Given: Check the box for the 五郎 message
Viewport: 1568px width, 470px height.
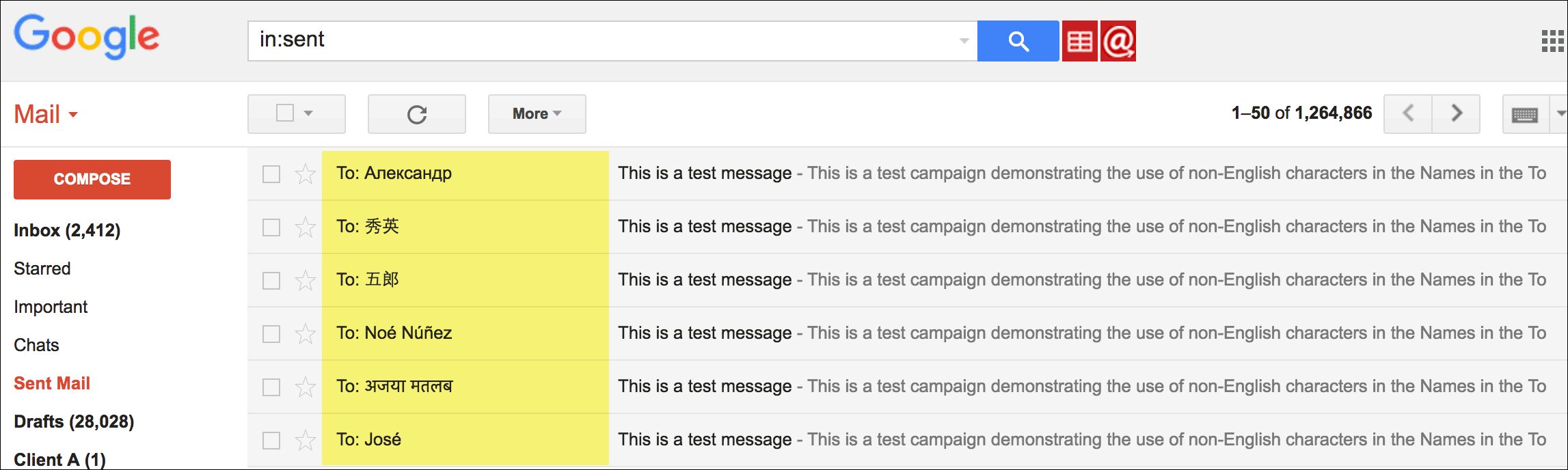Looking at the screenshot, I should 271,281.
